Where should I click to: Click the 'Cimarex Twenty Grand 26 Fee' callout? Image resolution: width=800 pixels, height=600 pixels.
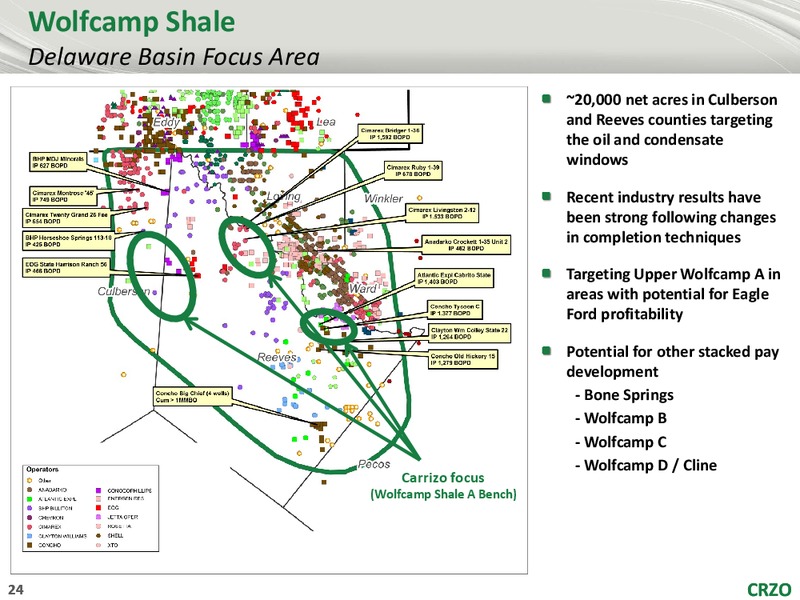(x=66, y=218)
